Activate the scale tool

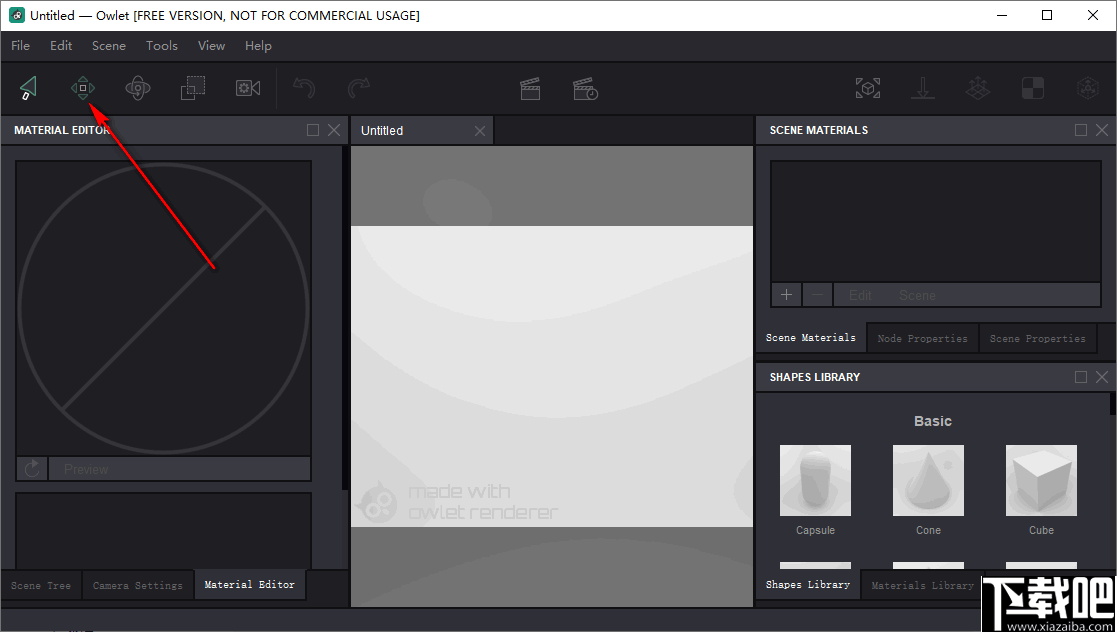pos(192,88)
